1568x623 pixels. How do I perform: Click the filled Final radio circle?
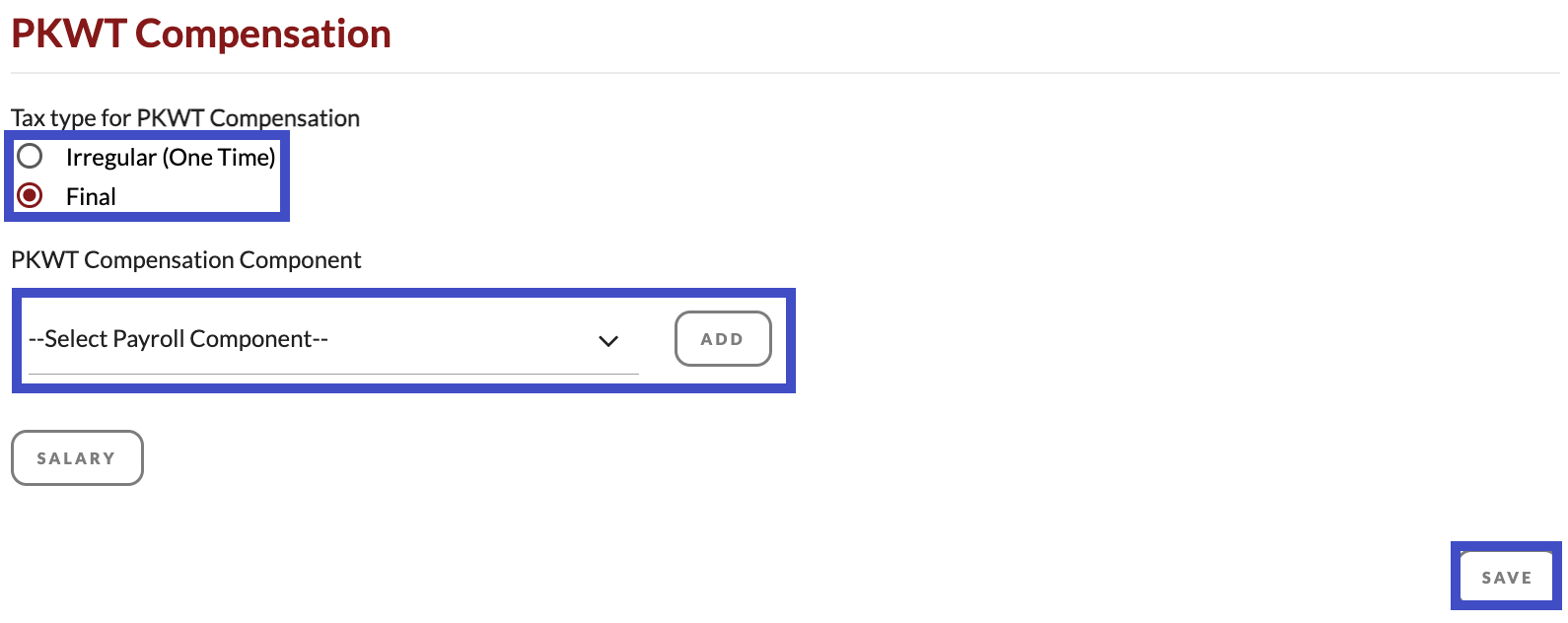point(31,196)
